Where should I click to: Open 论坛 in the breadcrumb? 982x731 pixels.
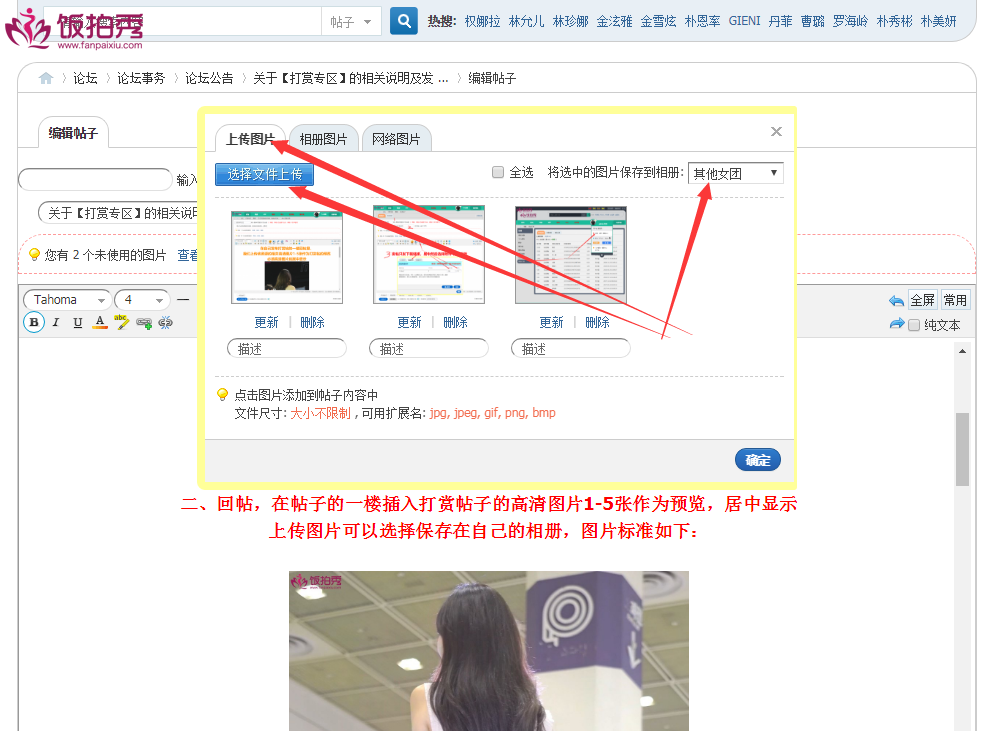(x=85, y=78)
